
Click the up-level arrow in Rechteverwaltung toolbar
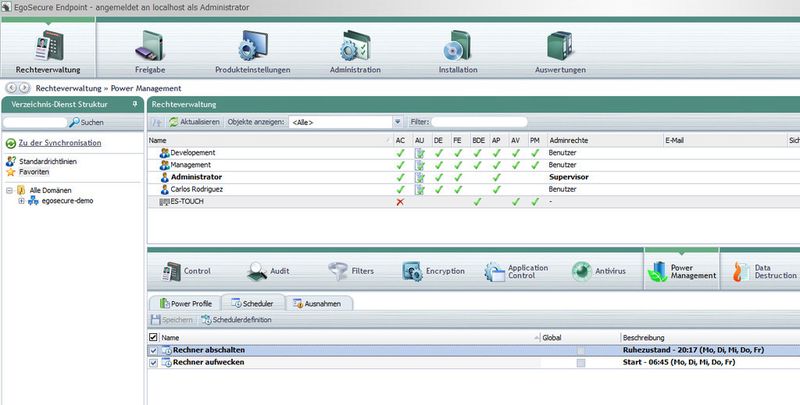coord(157,122)
